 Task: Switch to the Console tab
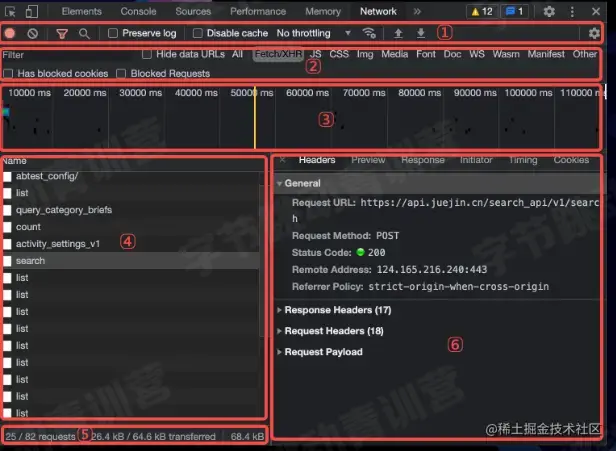point(138,11)
